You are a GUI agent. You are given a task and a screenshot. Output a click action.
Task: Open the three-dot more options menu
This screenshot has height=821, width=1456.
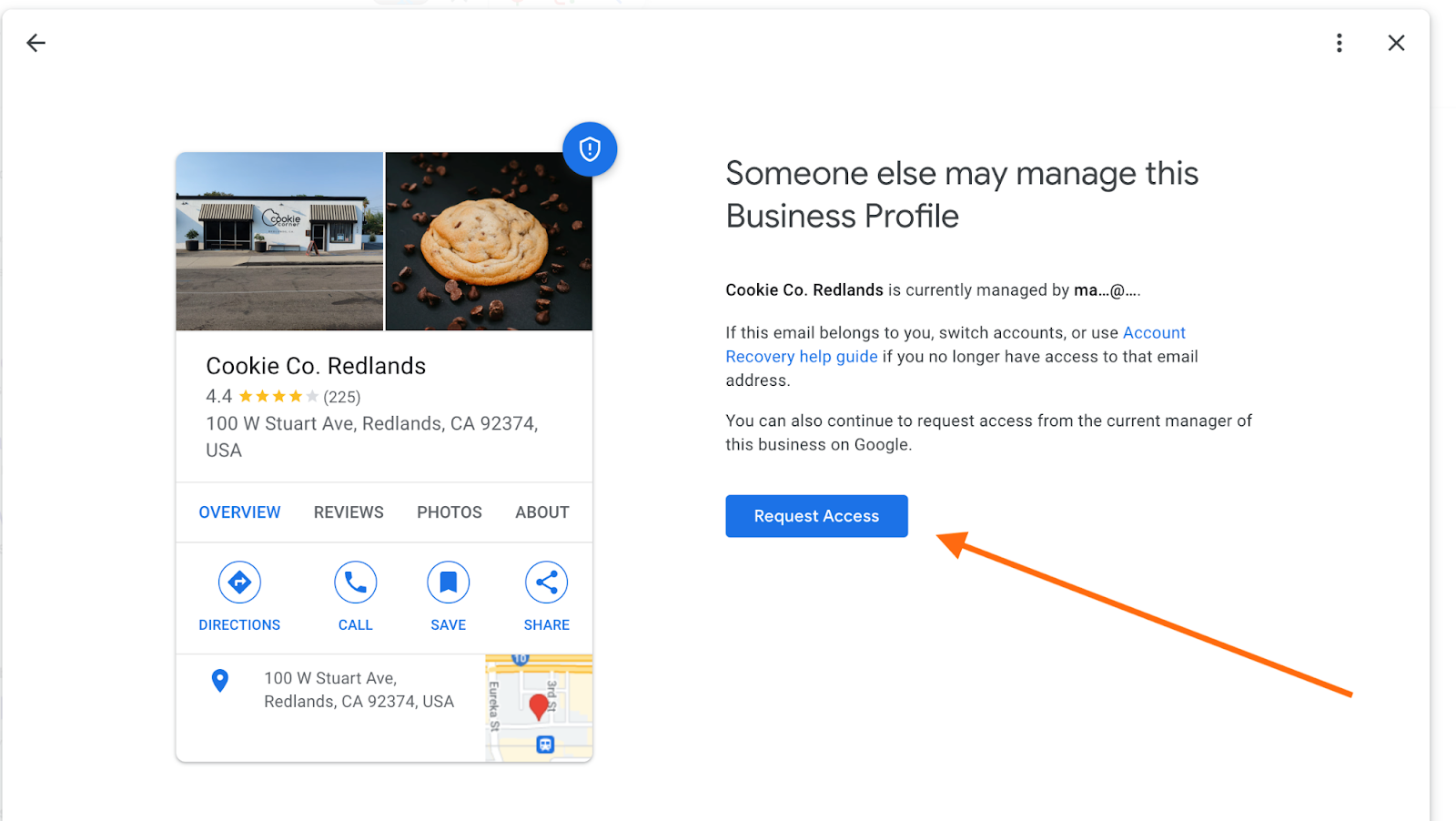click(1339, 43)
